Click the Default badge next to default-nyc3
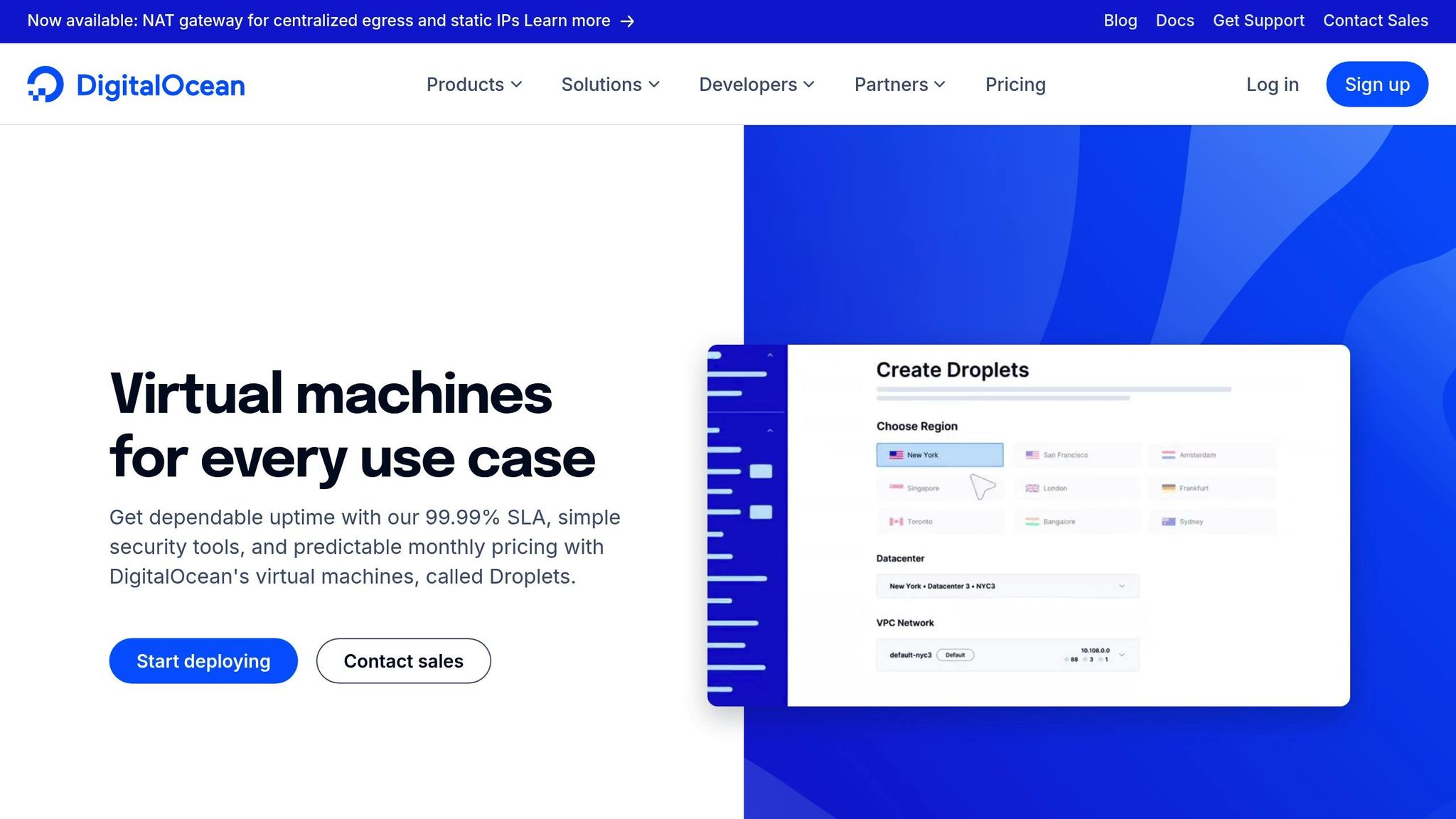The width and height of the screenshot is (1456, 819). [955, 654]
